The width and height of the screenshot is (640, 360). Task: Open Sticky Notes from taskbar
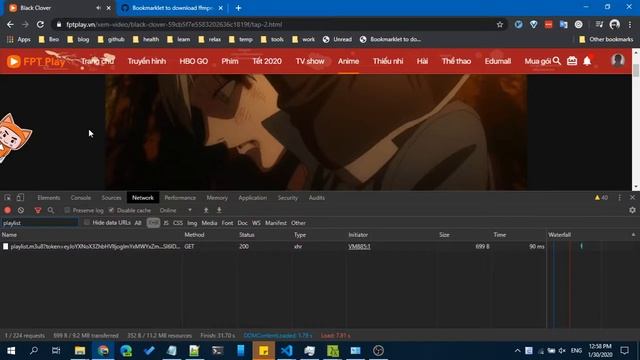coord(264,351)
